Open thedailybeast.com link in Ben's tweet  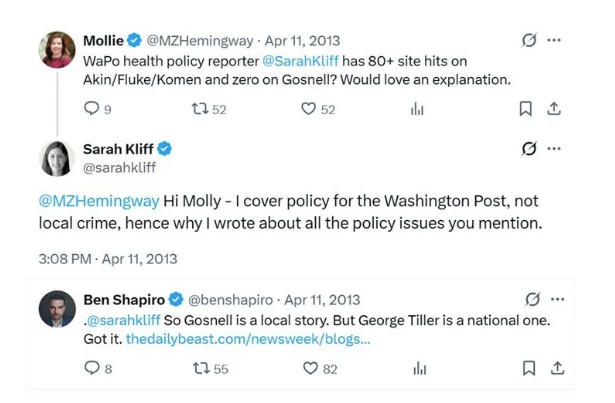pos(248,339)
